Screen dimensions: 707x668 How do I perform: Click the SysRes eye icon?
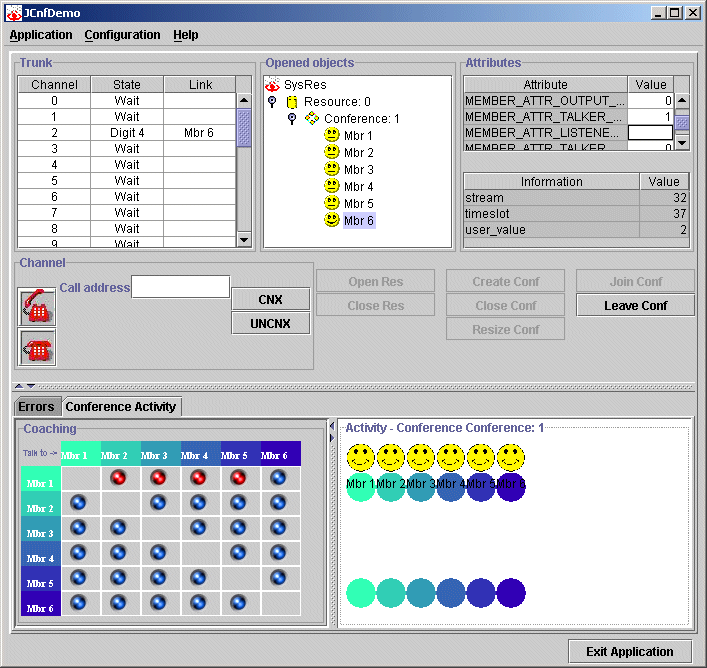272,85
